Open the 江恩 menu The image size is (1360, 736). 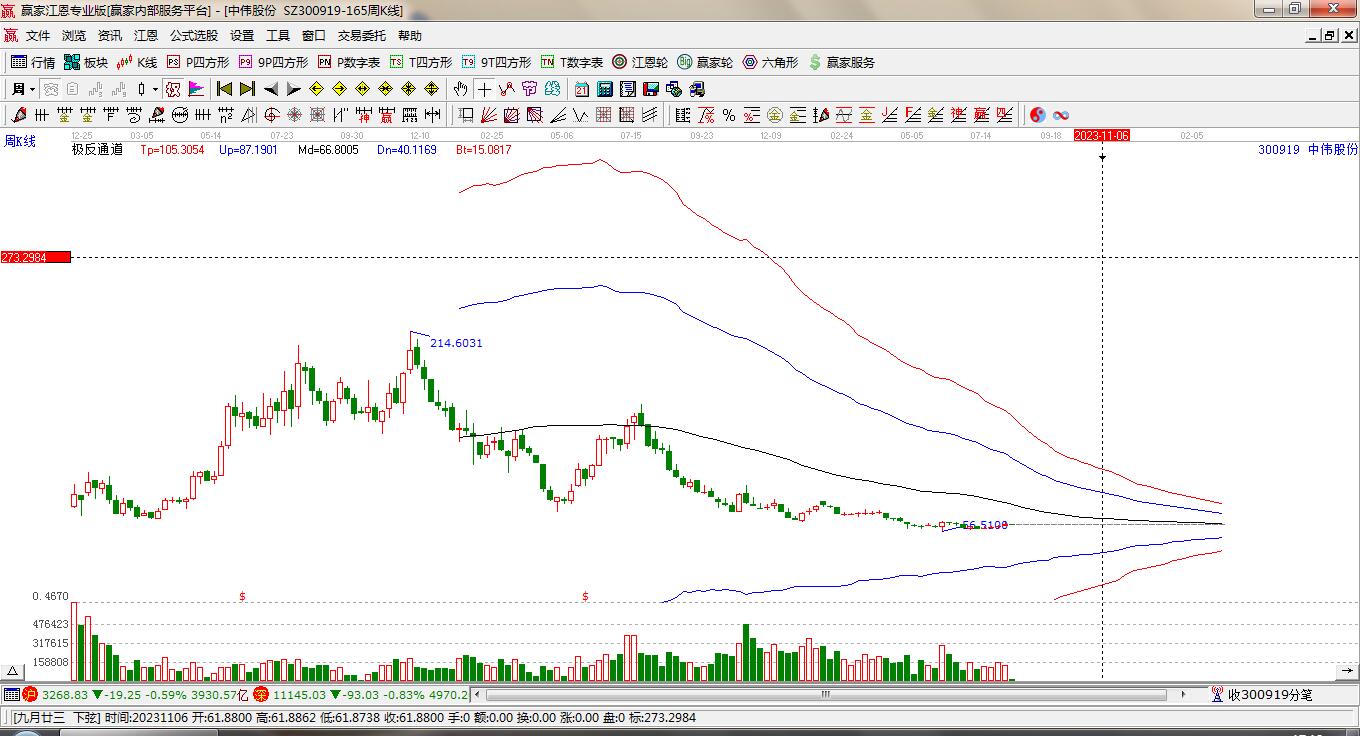point(146,36)
